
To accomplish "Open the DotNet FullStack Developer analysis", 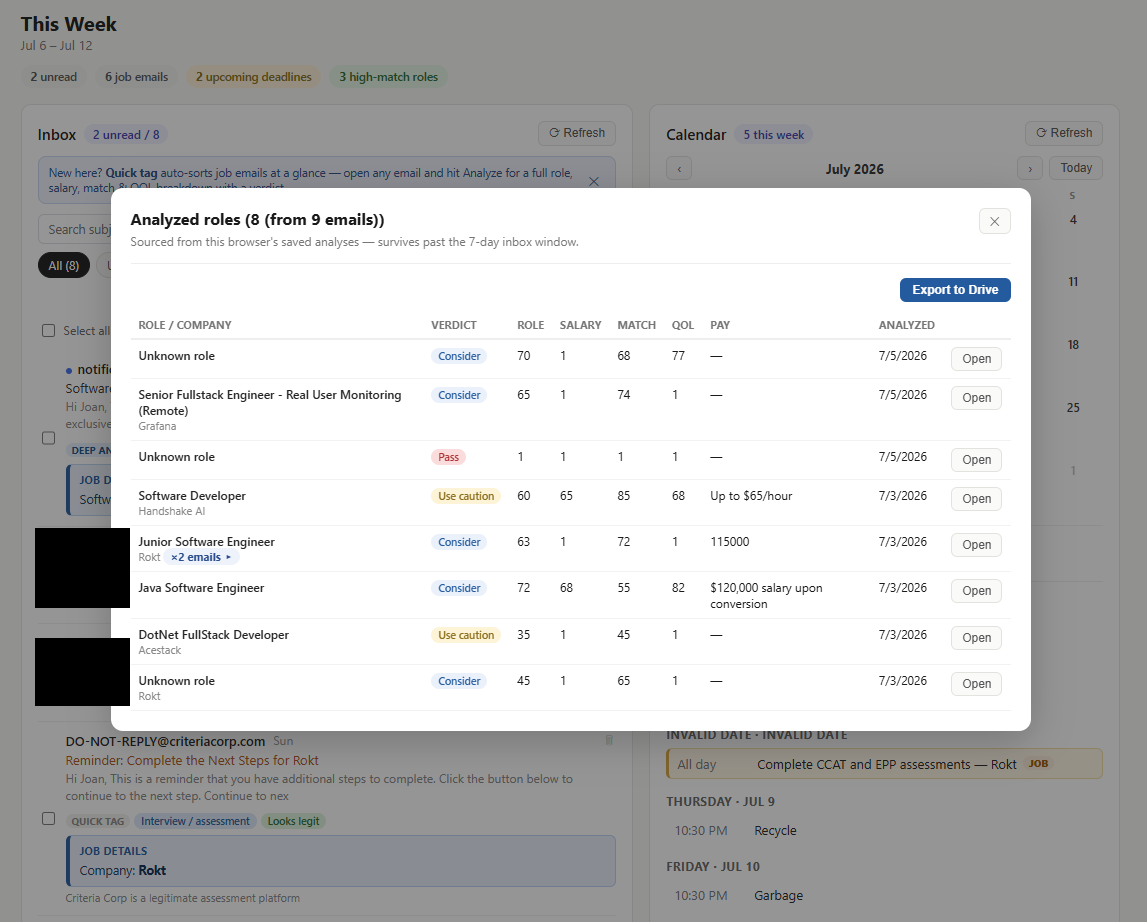I will tap(976, 637).
